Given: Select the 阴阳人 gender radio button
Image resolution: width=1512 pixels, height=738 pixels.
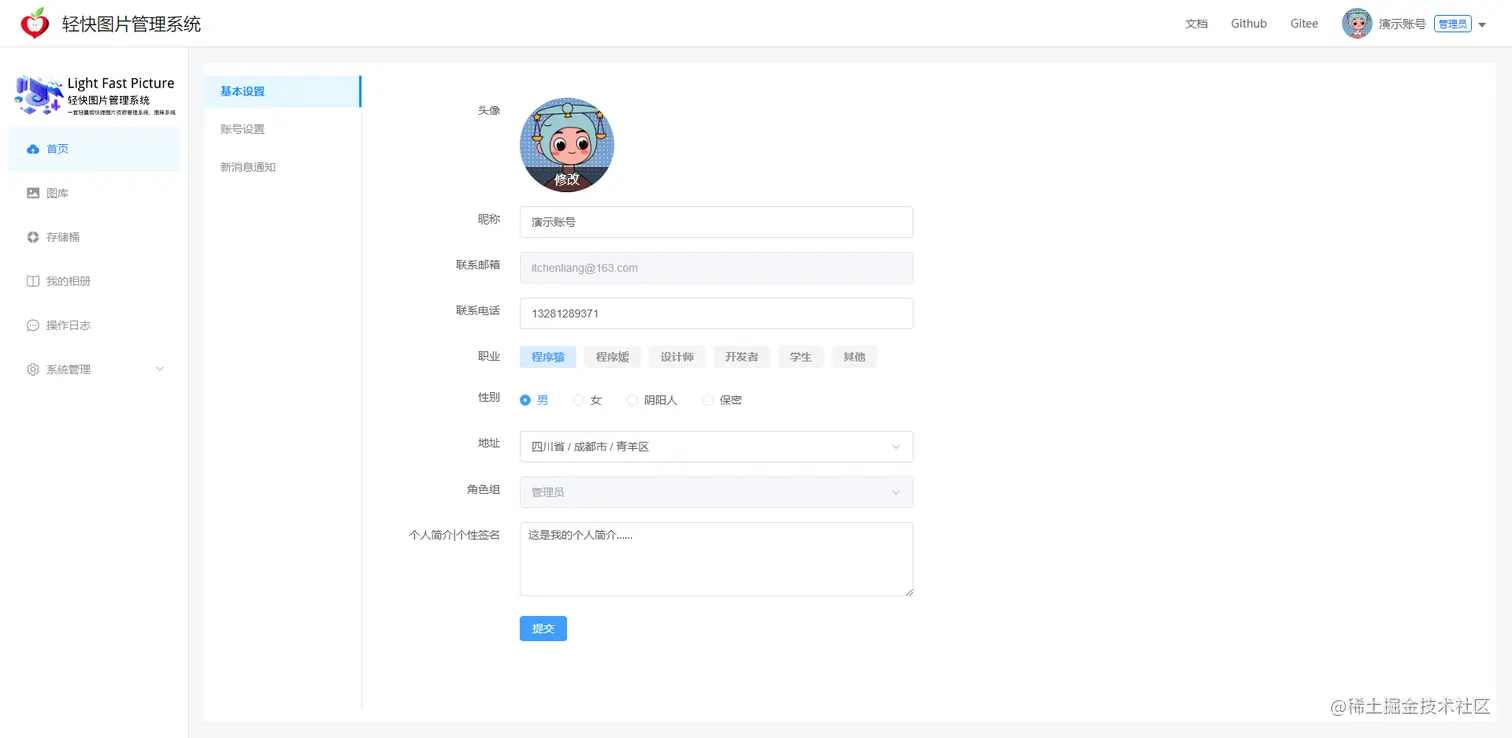Looking at the screenshot, I should point(632,400).
